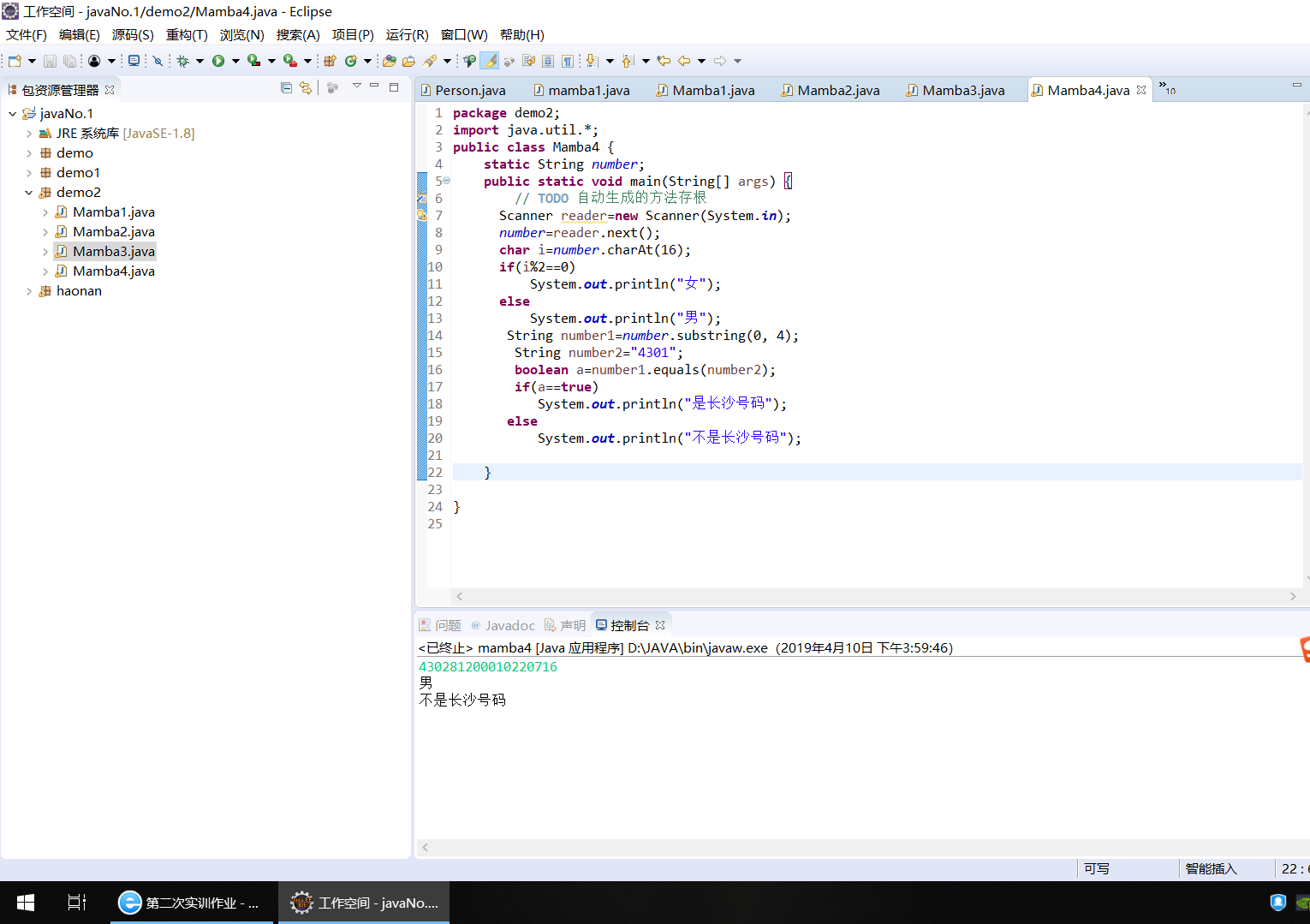Open 第二次实训作业 browser in taskbar

[192, 903]
